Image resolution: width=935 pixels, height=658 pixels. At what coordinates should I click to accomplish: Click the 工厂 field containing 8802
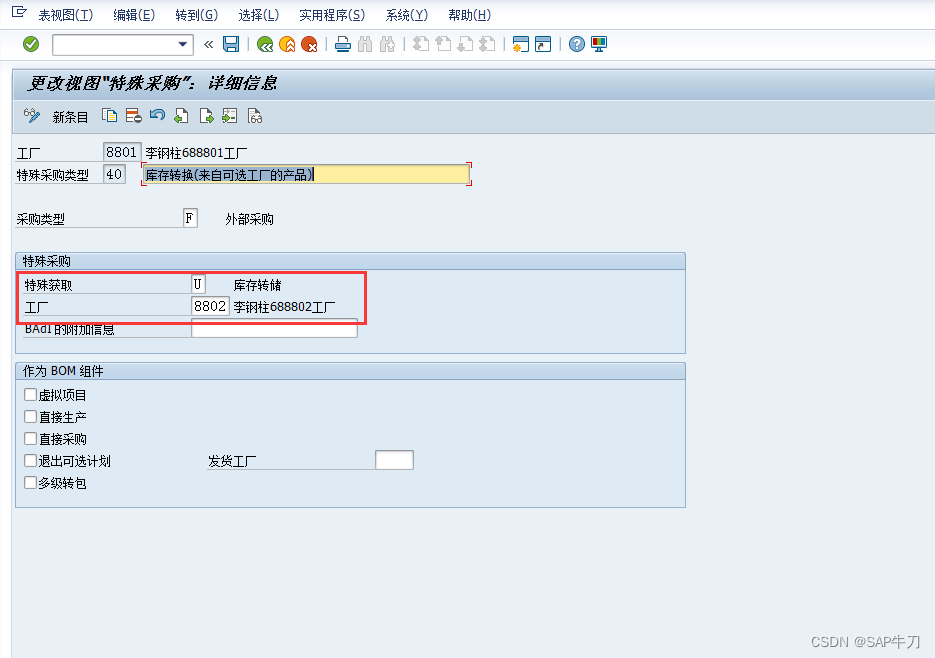coord(210,306)
